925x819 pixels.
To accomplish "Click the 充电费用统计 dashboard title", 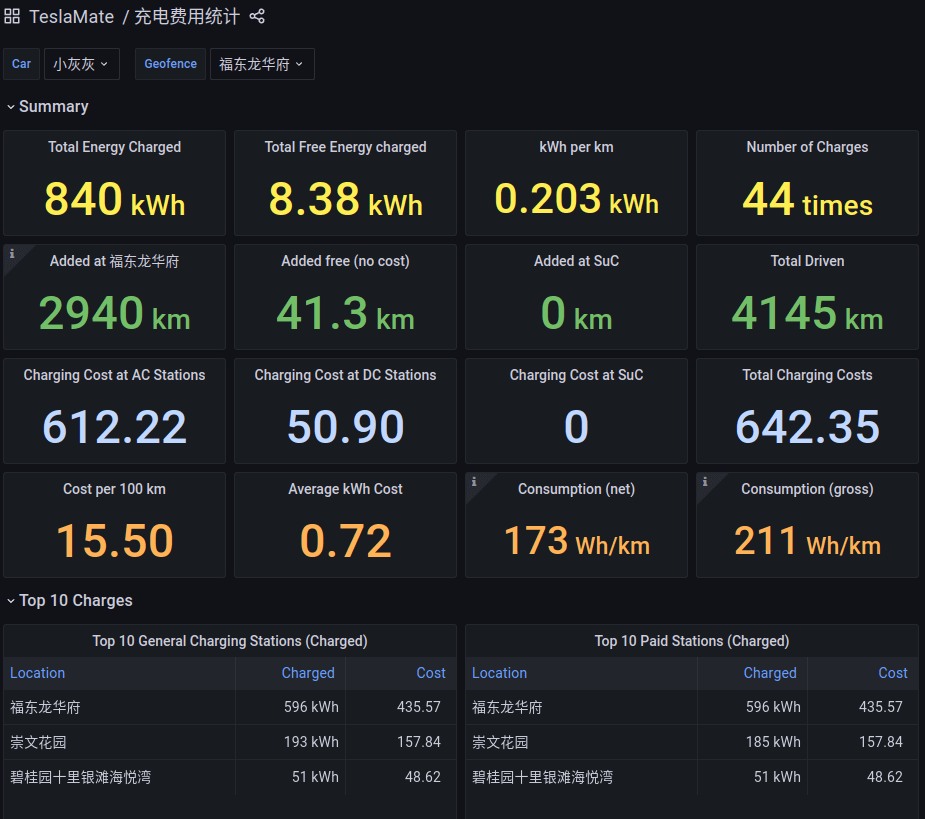I will 187,17.
